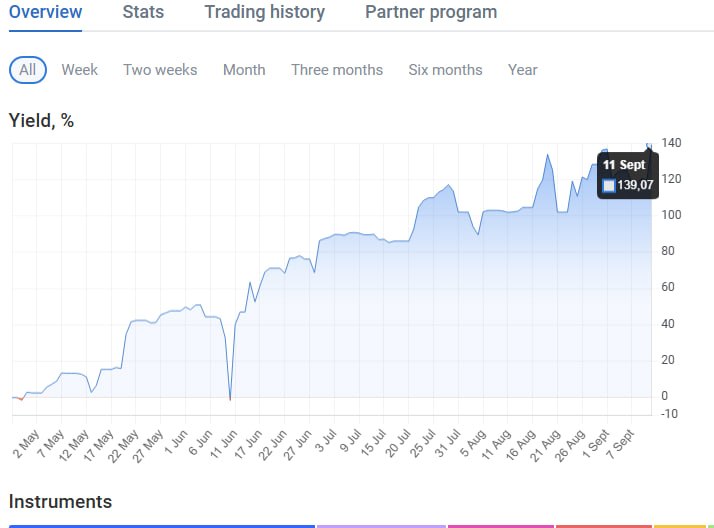This screenshot has height=528, width=714.
Task: Open the Stats tab
Action: 143,12
